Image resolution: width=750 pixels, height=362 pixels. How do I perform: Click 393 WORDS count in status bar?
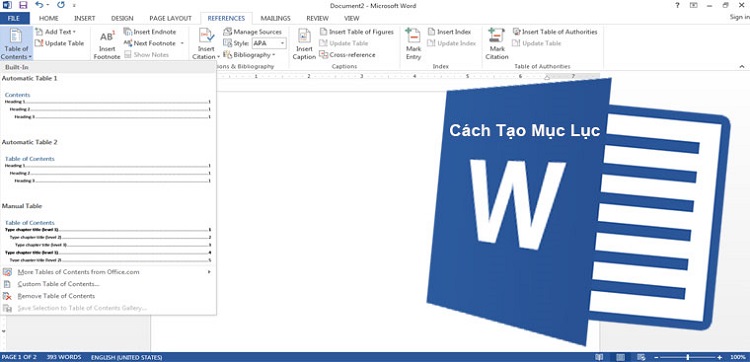(64, 357)
